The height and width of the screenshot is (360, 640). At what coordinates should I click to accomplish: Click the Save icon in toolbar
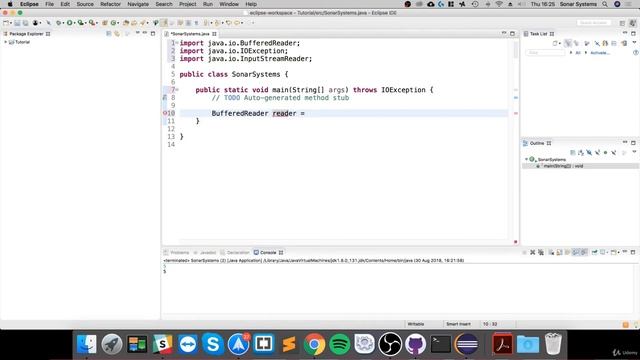pos(17,23)
